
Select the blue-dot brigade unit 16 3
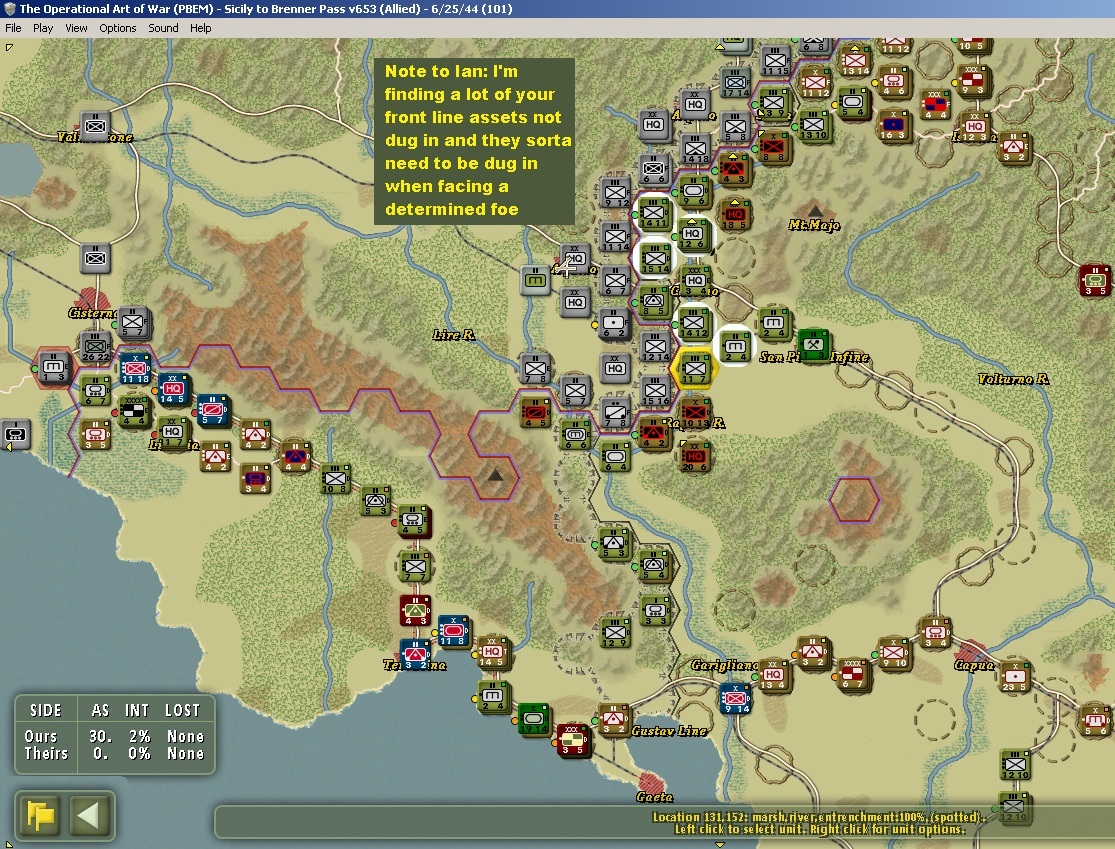tap(894, 125)
